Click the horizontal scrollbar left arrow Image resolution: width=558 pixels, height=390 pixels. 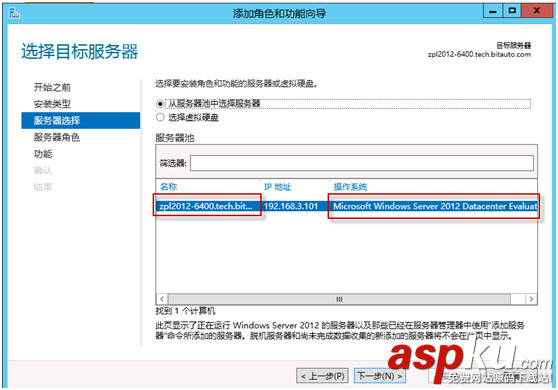click(162, 299)
